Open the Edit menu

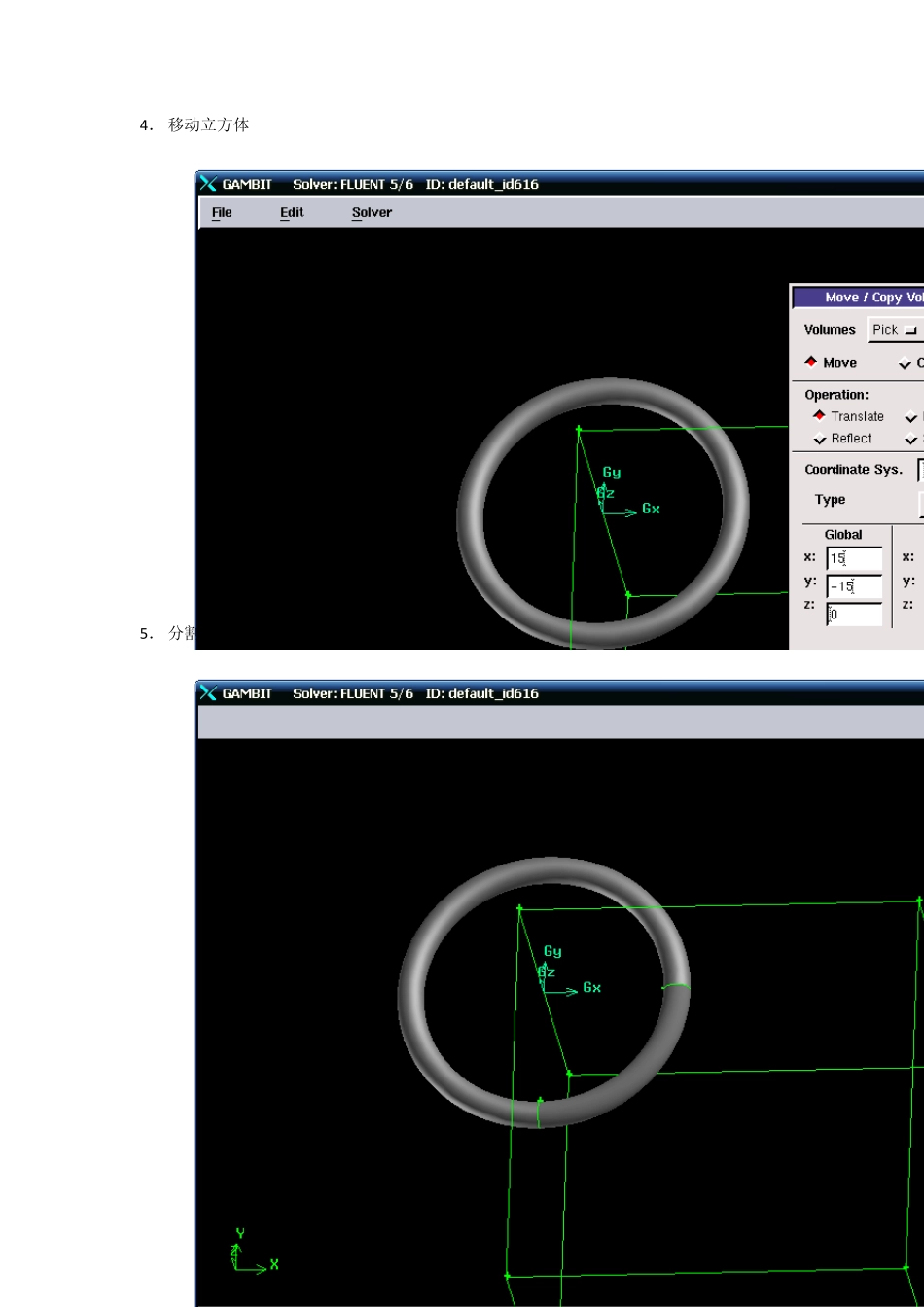tap(292, 212)
